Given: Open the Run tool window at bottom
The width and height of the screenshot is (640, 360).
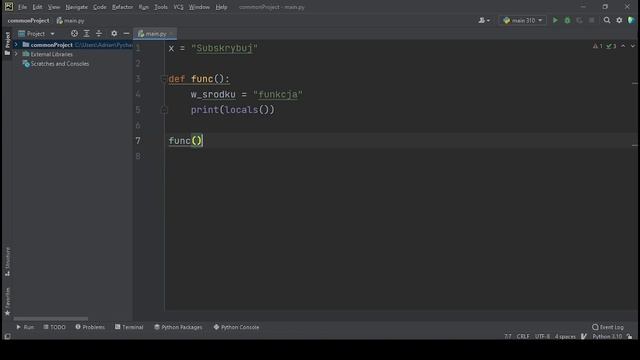Looking at the screenshot, I should (x=25, y=327).
